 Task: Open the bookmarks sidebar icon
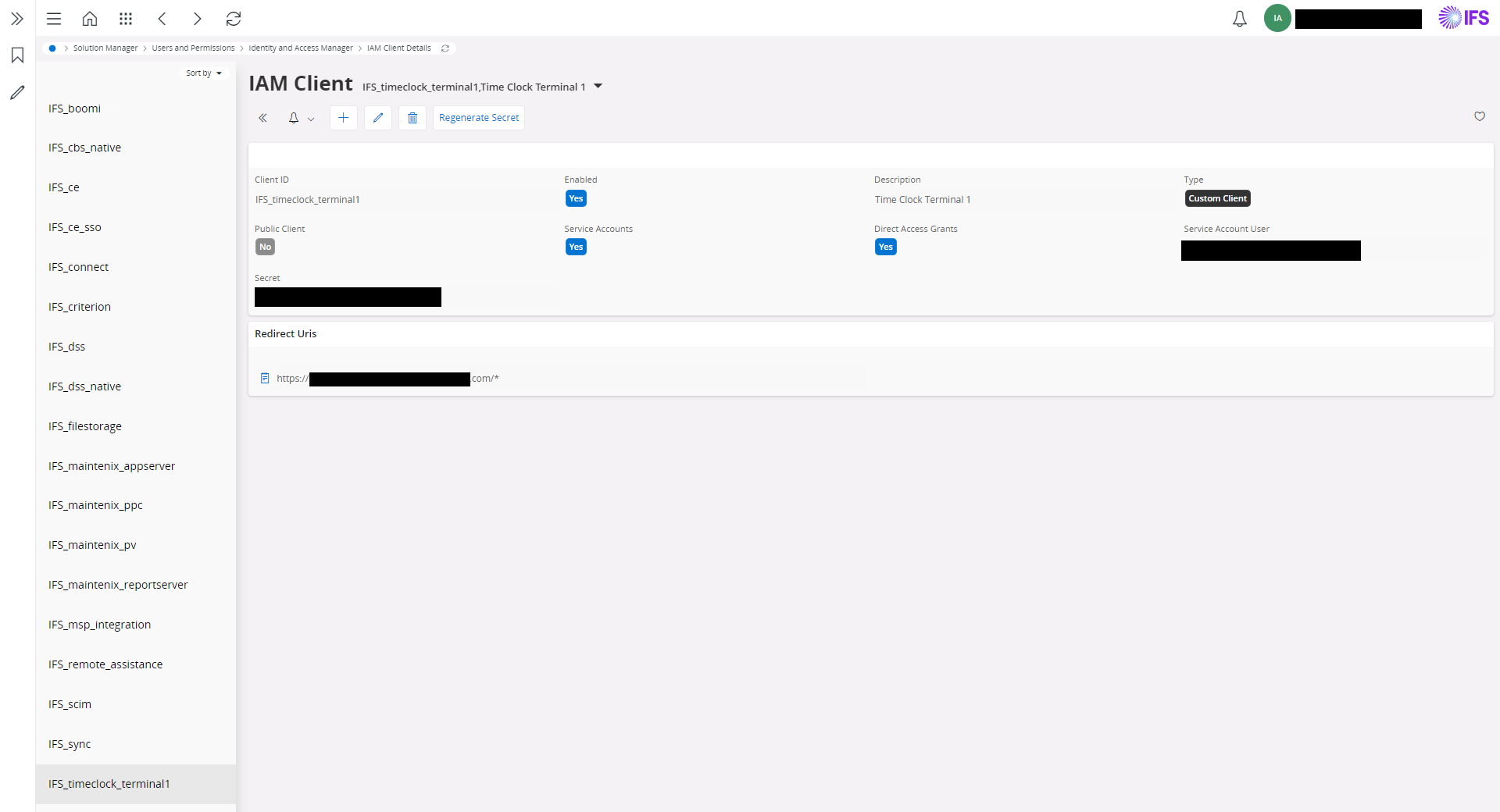point(17,55)
